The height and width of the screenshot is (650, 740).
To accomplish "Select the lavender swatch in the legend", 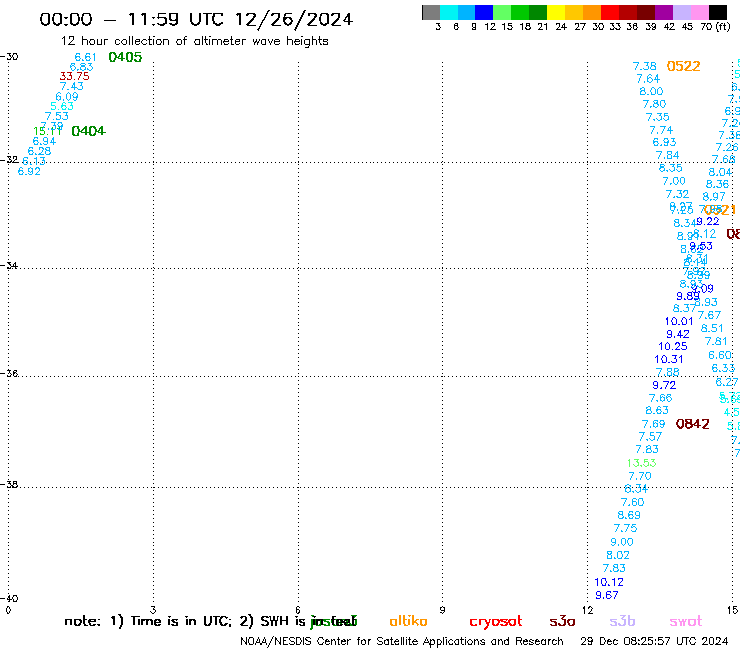I will coord(681,13).
